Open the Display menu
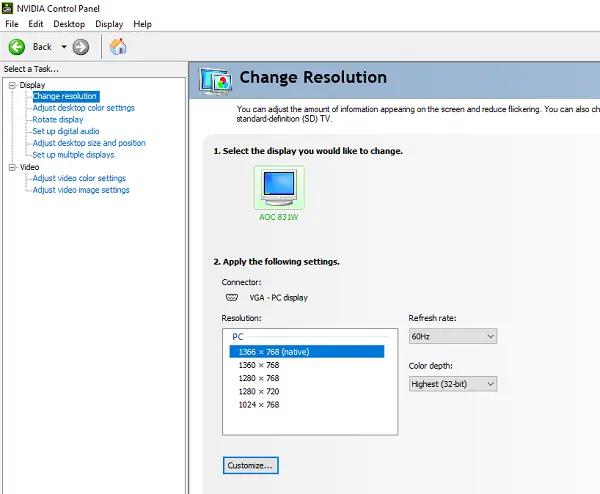600x494 pixels. point(109,24)
